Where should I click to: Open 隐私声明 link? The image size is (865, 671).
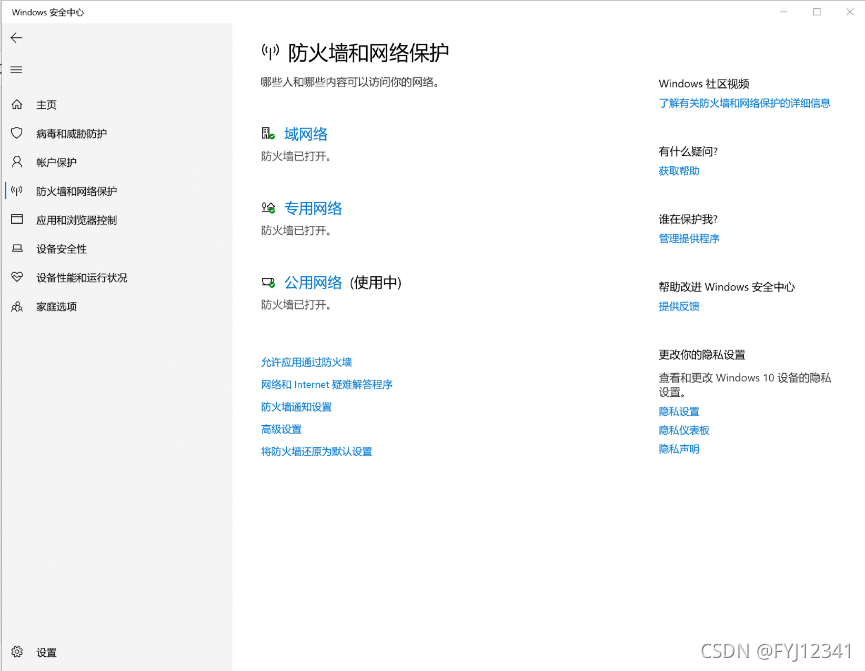coord(679,449)
